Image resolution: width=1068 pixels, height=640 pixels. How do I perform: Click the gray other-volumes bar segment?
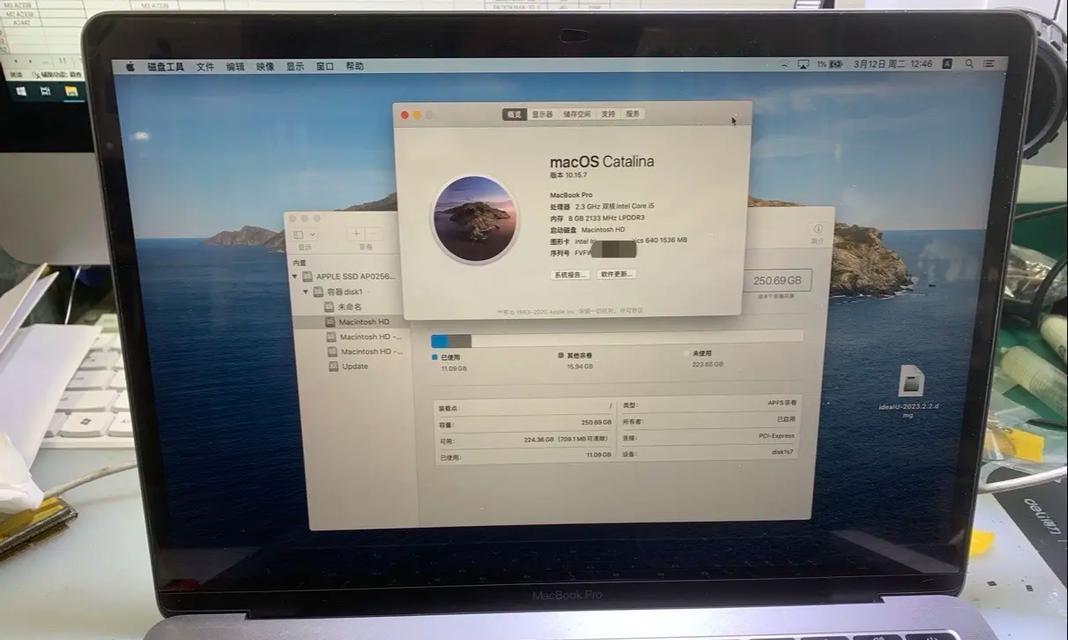460,340
